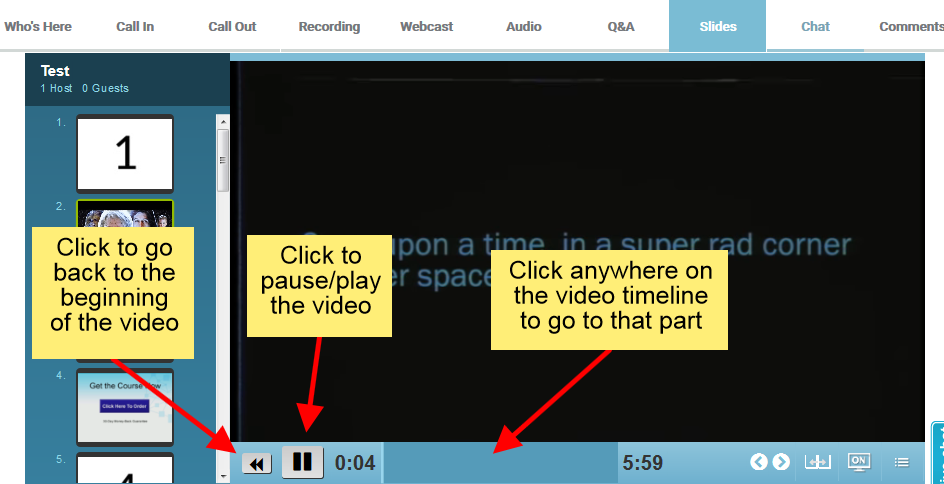Switch to the Call In tab
This screenshot has width=944, height=484.
click(135, 26)
